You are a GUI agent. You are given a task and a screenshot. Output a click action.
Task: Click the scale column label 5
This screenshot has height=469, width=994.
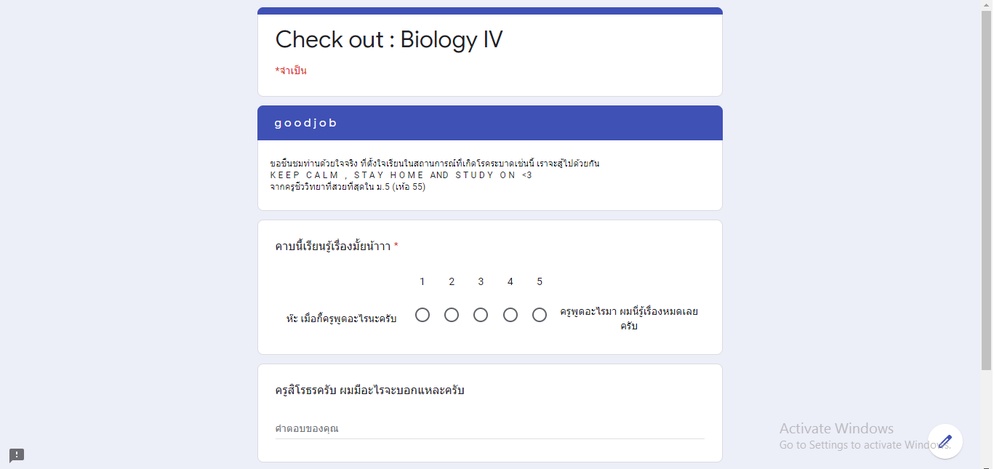coord(539,281)
